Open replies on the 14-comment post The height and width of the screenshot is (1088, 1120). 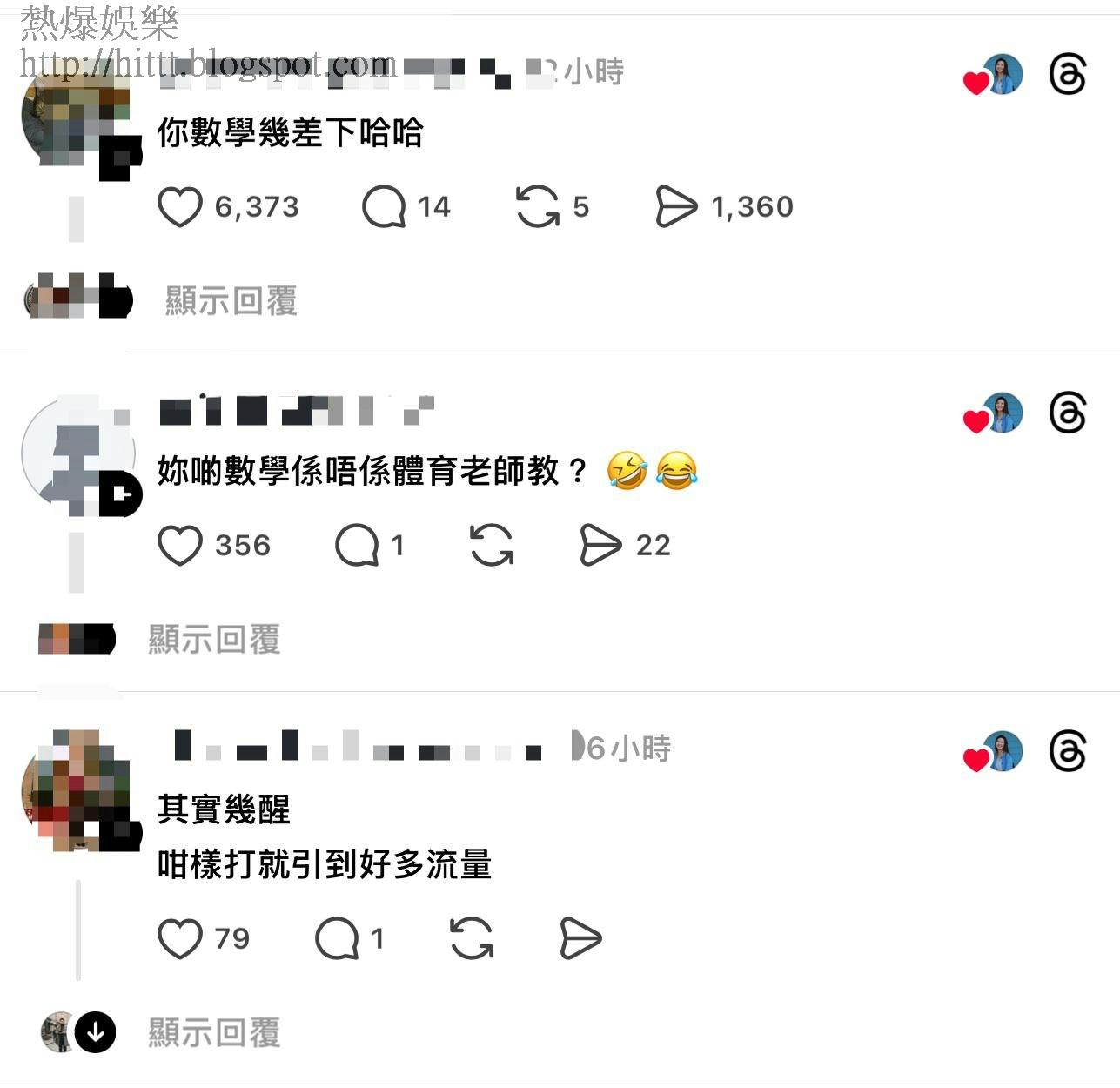click(x=384, y=207)
